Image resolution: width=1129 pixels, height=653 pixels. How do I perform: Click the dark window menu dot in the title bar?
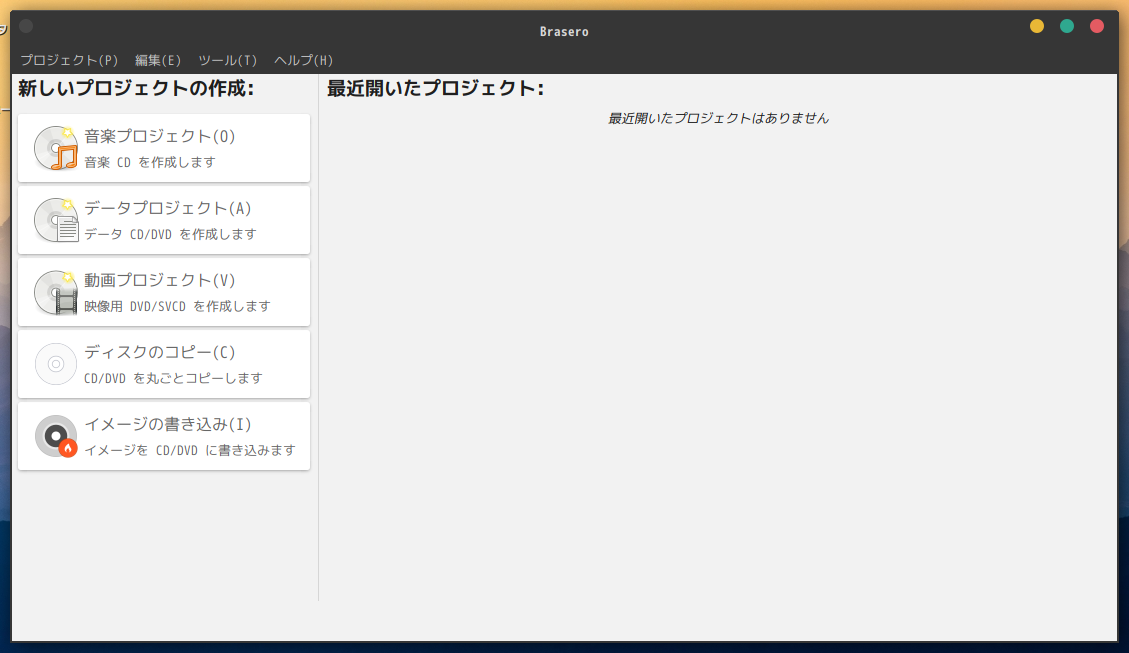tap(26, 27)
